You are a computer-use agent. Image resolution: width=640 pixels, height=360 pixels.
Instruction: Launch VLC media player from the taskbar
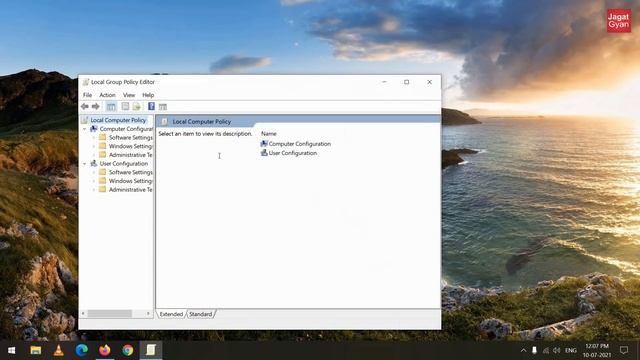pos(58,350)
